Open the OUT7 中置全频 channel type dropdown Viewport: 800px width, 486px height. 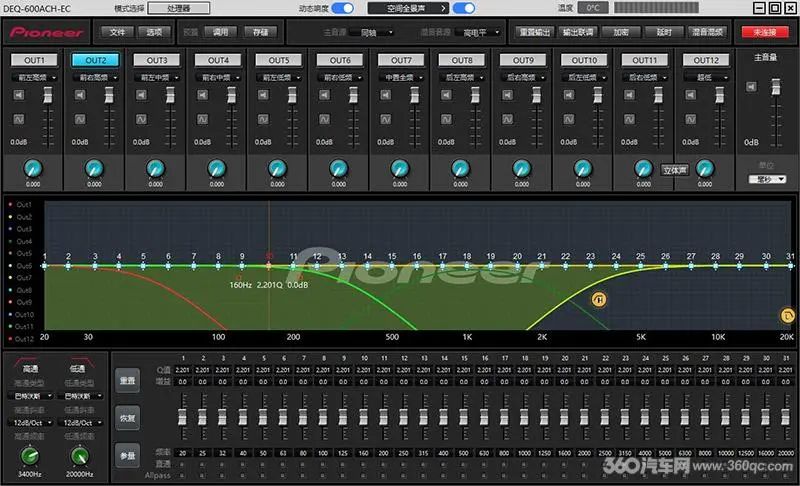401,78
